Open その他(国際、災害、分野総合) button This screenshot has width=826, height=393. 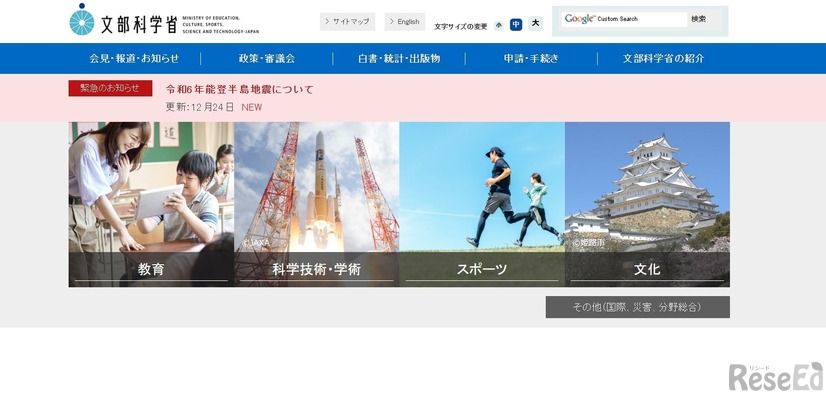pos(637,307)
